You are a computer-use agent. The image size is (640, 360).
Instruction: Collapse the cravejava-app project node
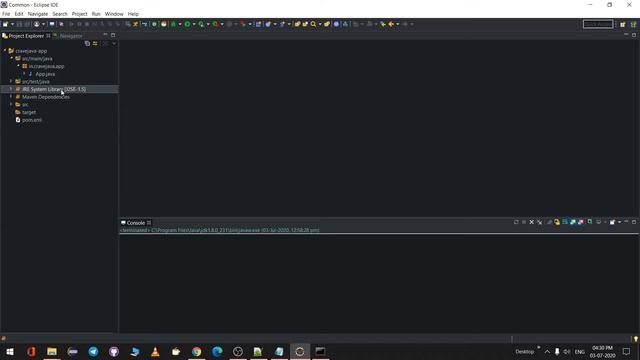[5, 51]
